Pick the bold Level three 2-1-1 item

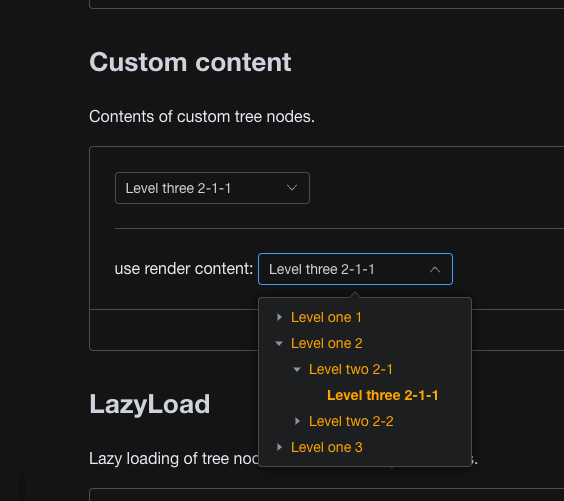383,395
